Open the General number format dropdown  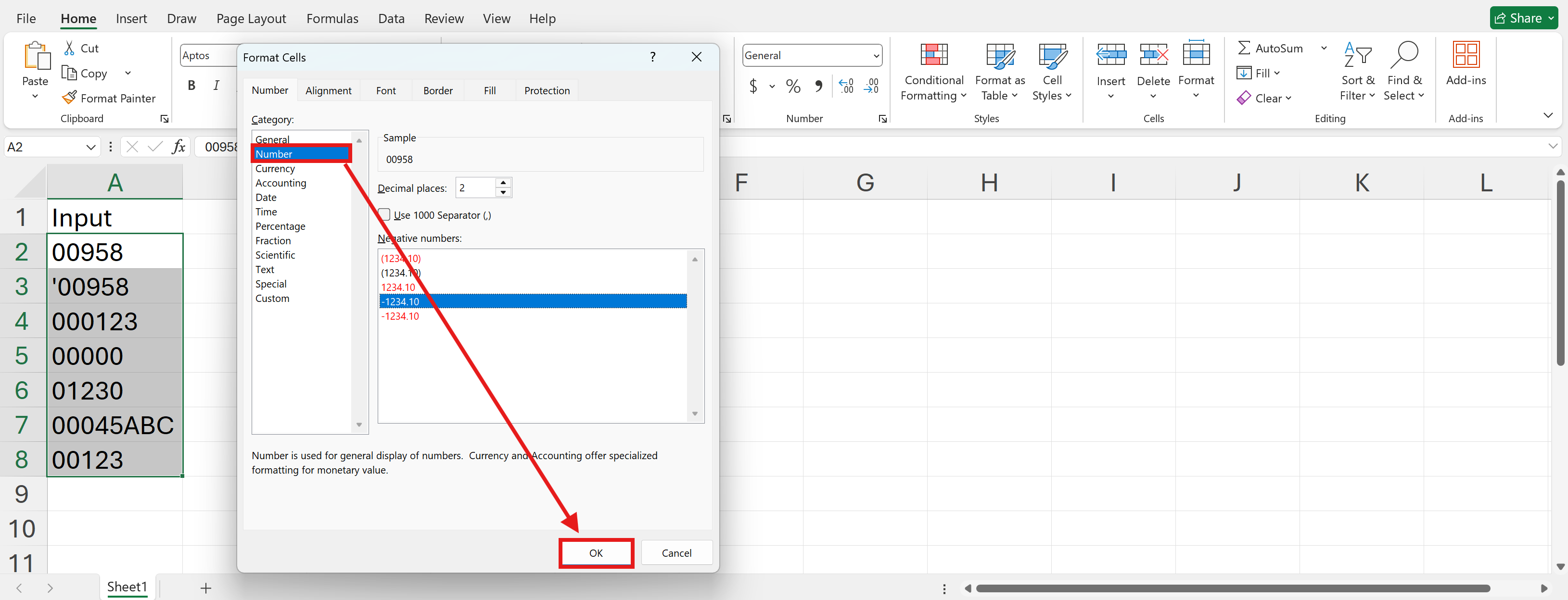[x=876, y=56]
